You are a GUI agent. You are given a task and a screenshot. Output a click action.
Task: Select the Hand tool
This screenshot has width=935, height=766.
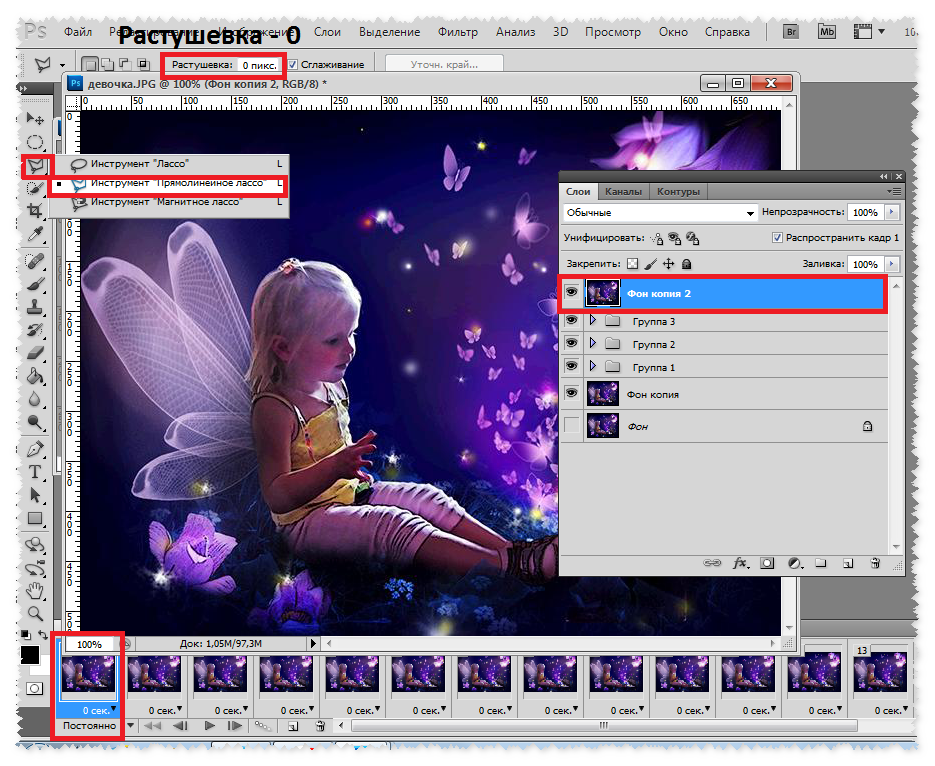35,591
